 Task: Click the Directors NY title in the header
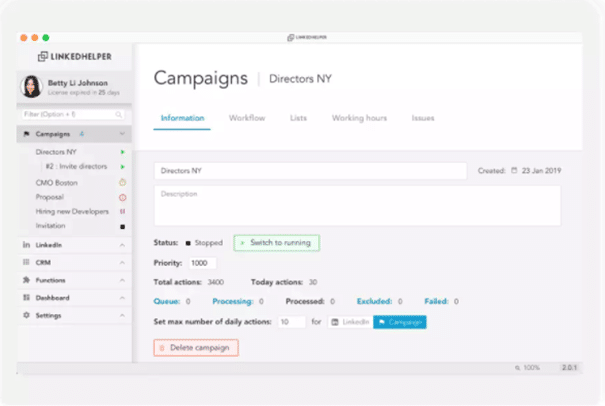[300, 79]
